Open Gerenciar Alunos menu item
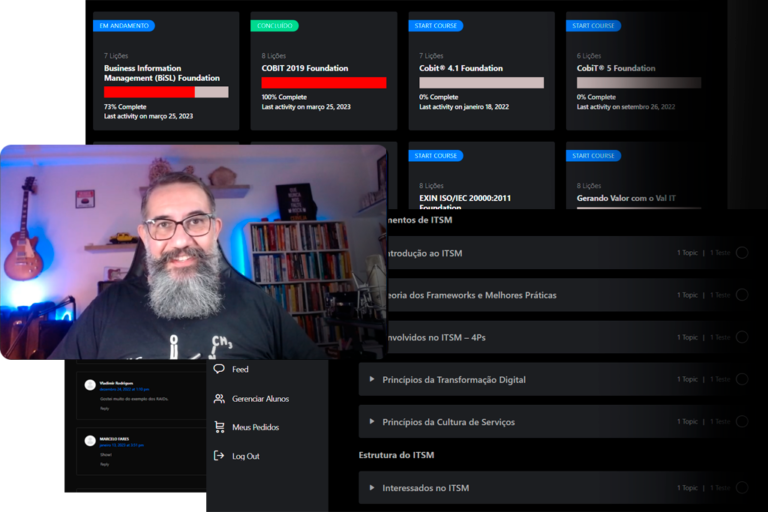The height and width of the screenshot is (512, 768). pyautogui.click(x=260, y=398)
